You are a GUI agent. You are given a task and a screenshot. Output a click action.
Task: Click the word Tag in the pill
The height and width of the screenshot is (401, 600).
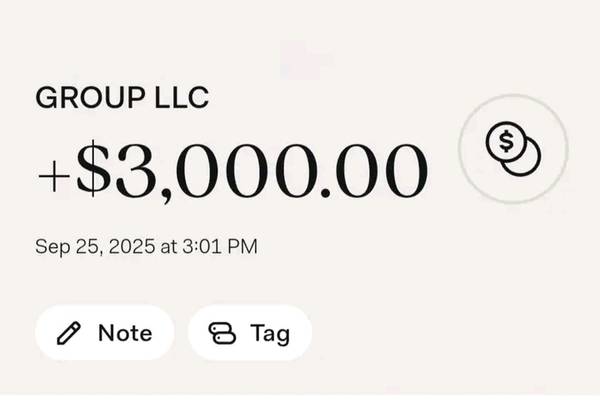click(x=269, y=333)
